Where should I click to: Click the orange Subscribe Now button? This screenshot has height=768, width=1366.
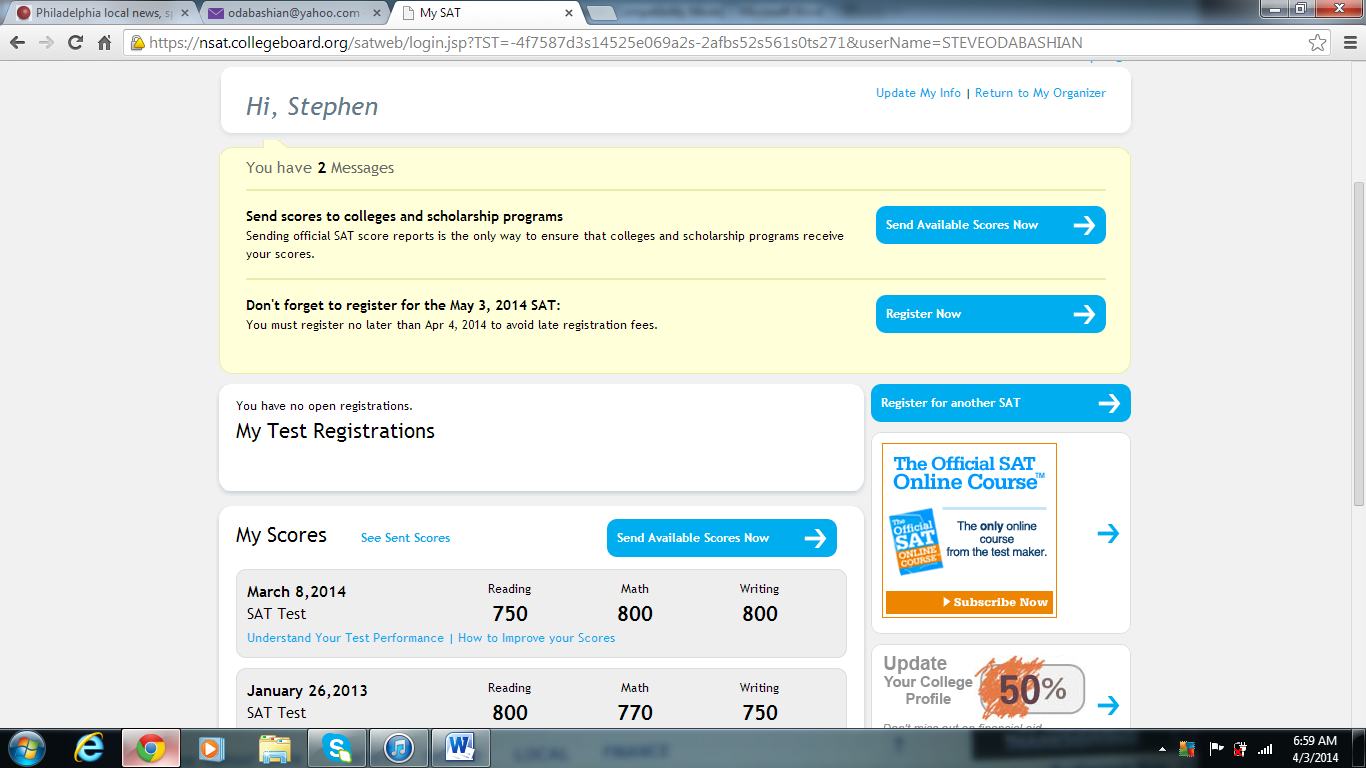969,602
